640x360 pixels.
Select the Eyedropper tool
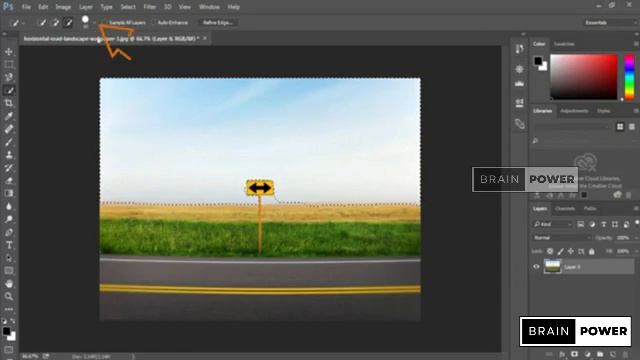pyautogui.click(x=9, y=116)
